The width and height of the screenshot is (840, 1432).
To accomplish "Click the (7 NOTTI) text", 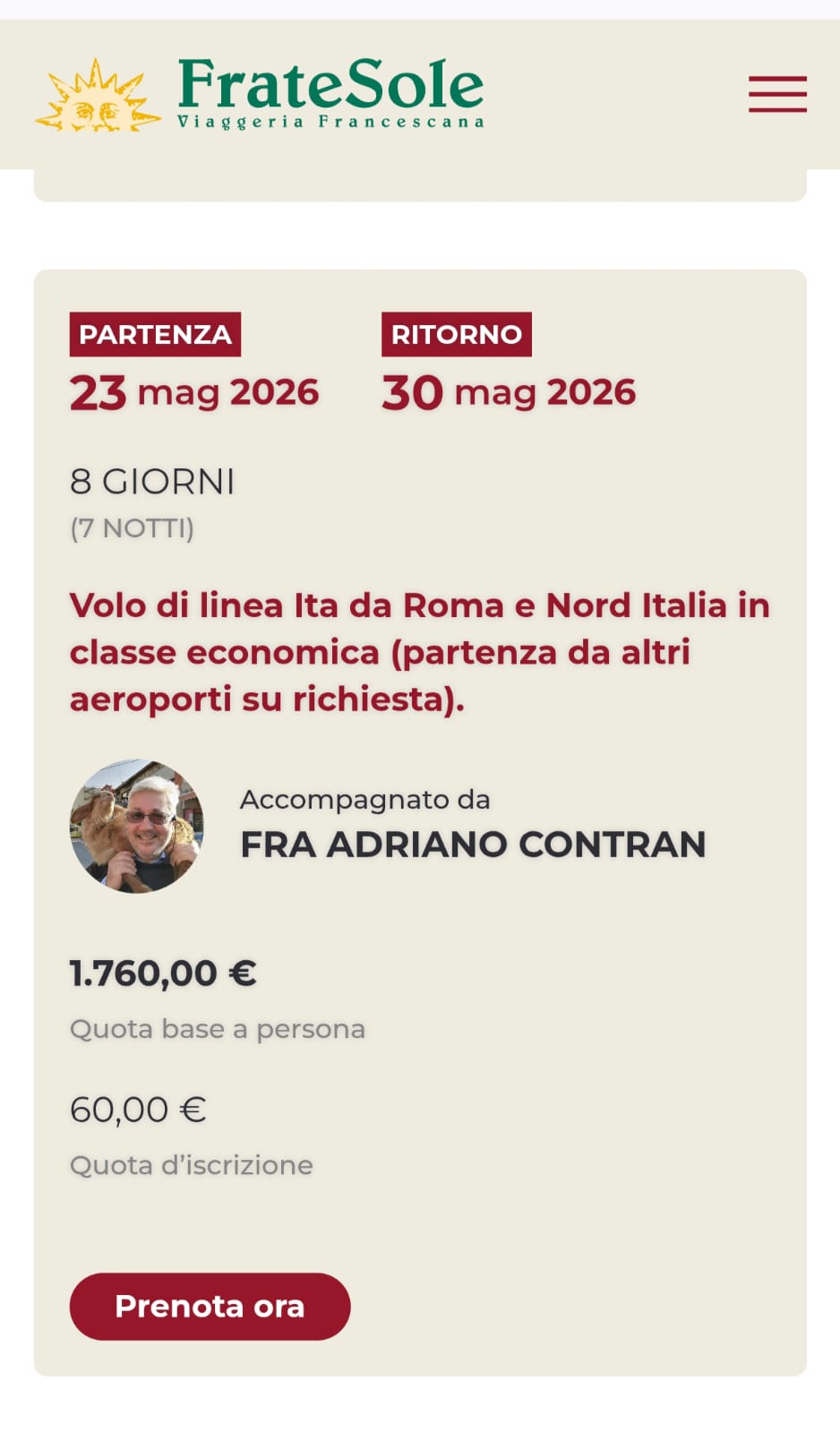I will (x=132, y=528).
